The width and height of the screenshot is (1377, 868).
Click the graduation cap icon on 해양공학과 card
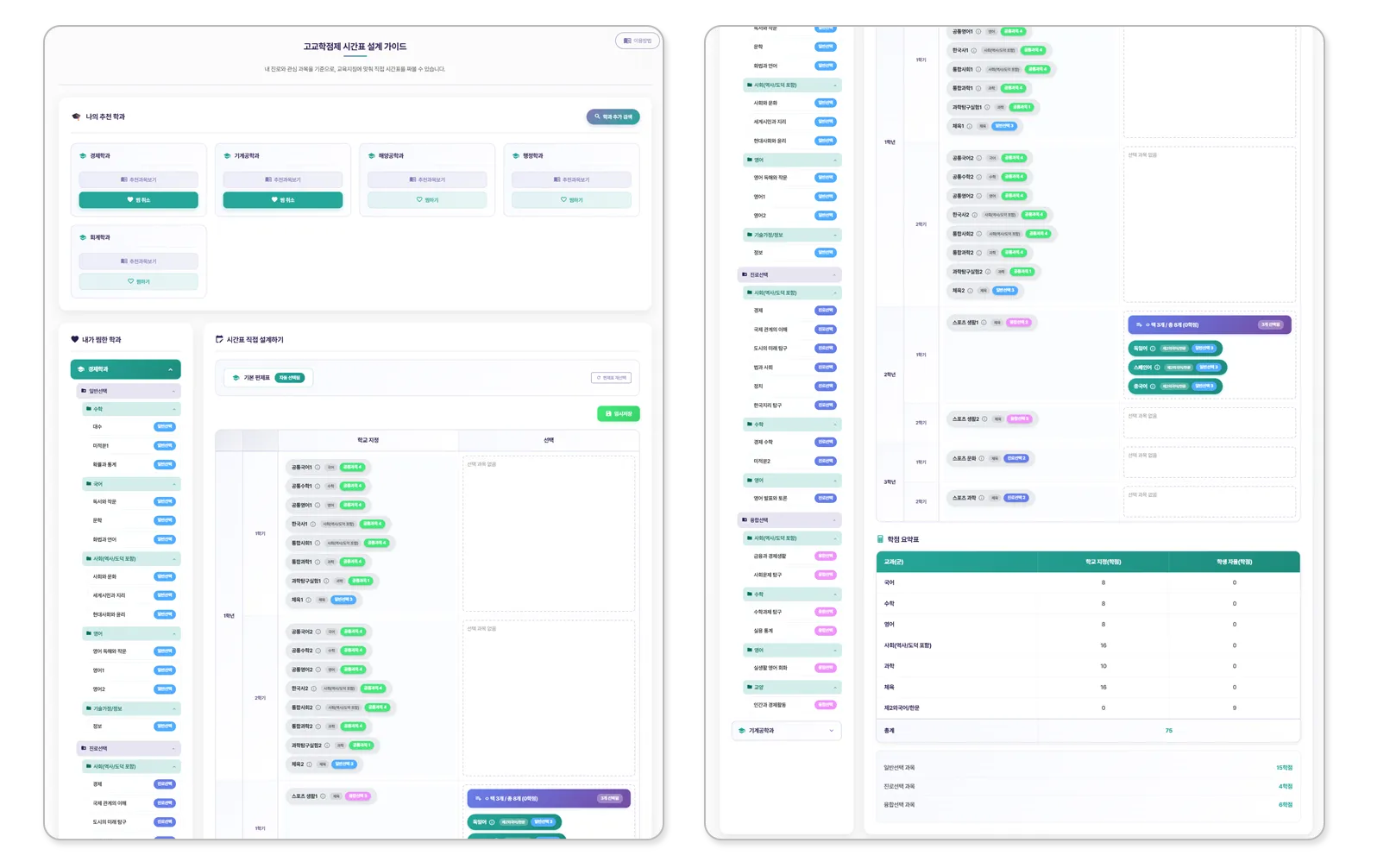tap(372, 156)
